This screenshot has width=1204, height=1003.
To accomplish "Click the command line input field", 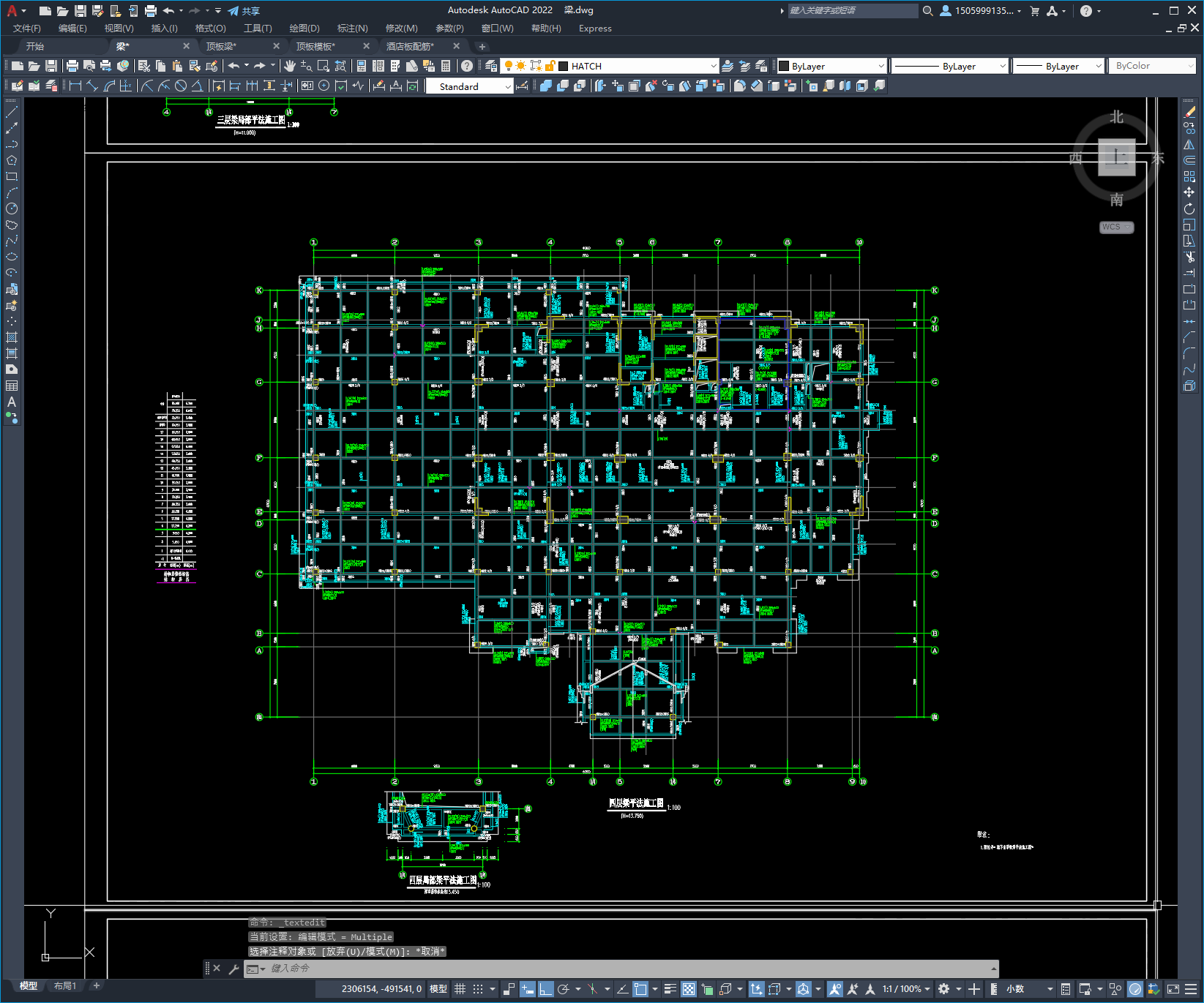I will [x=621, y=969].
